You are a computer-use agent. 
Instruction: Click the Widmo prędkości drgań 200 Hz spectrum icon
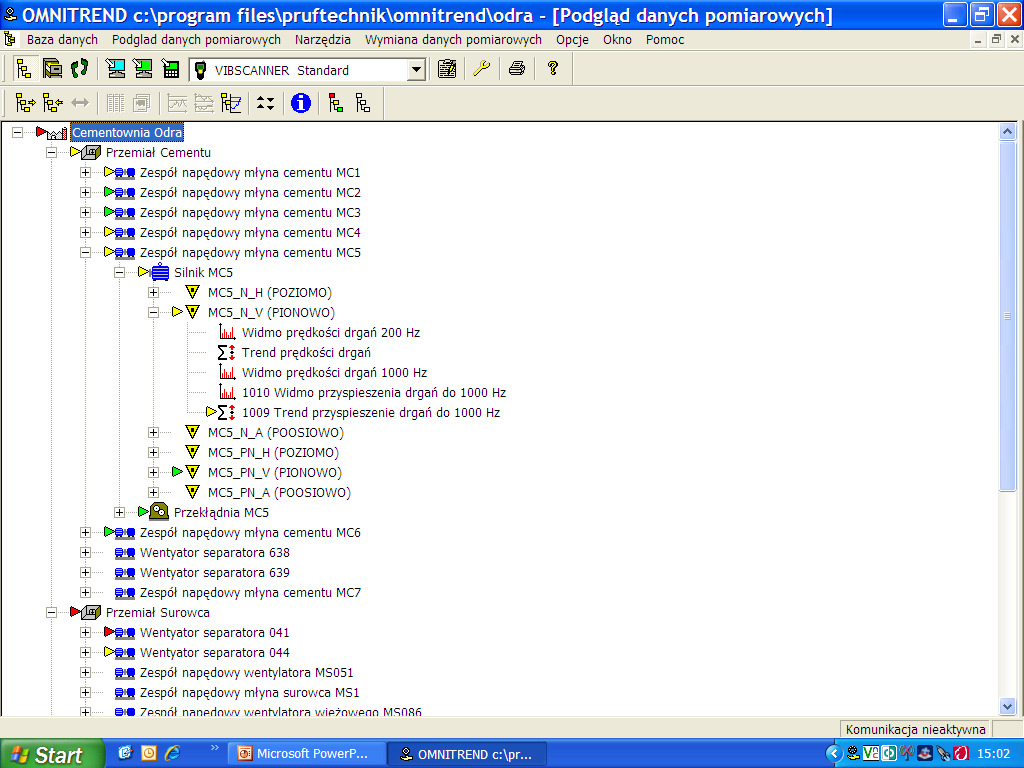(x=227, y=332)
